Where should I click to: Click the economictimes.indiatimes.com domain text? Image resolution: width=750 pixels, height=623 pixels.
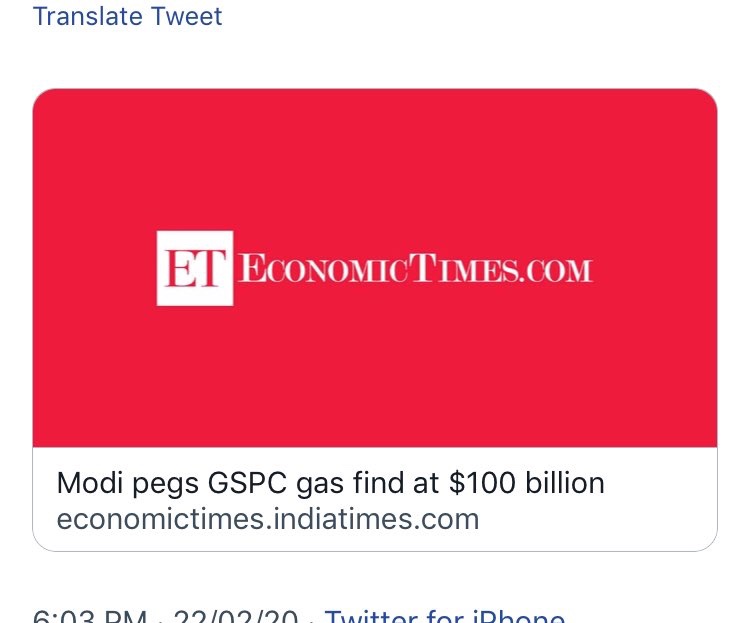(x=268, y=520)
